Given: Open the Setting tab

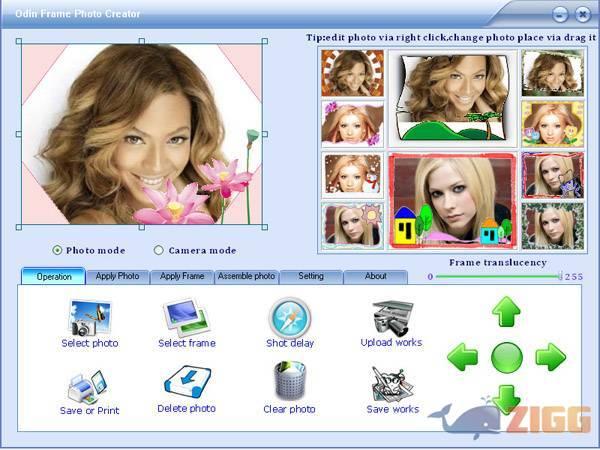Looking at the screenshot, I should tap(311, 276).
